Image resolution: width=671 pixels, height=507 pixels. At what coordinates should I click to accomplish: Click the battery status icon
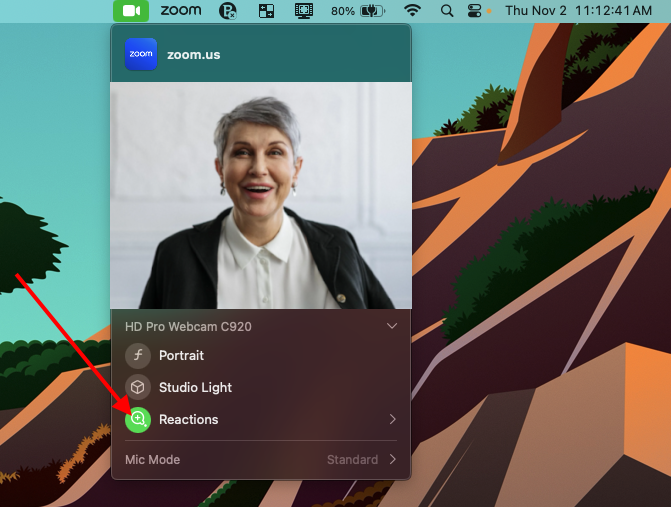pyautogui.click(x=374, y=11)
